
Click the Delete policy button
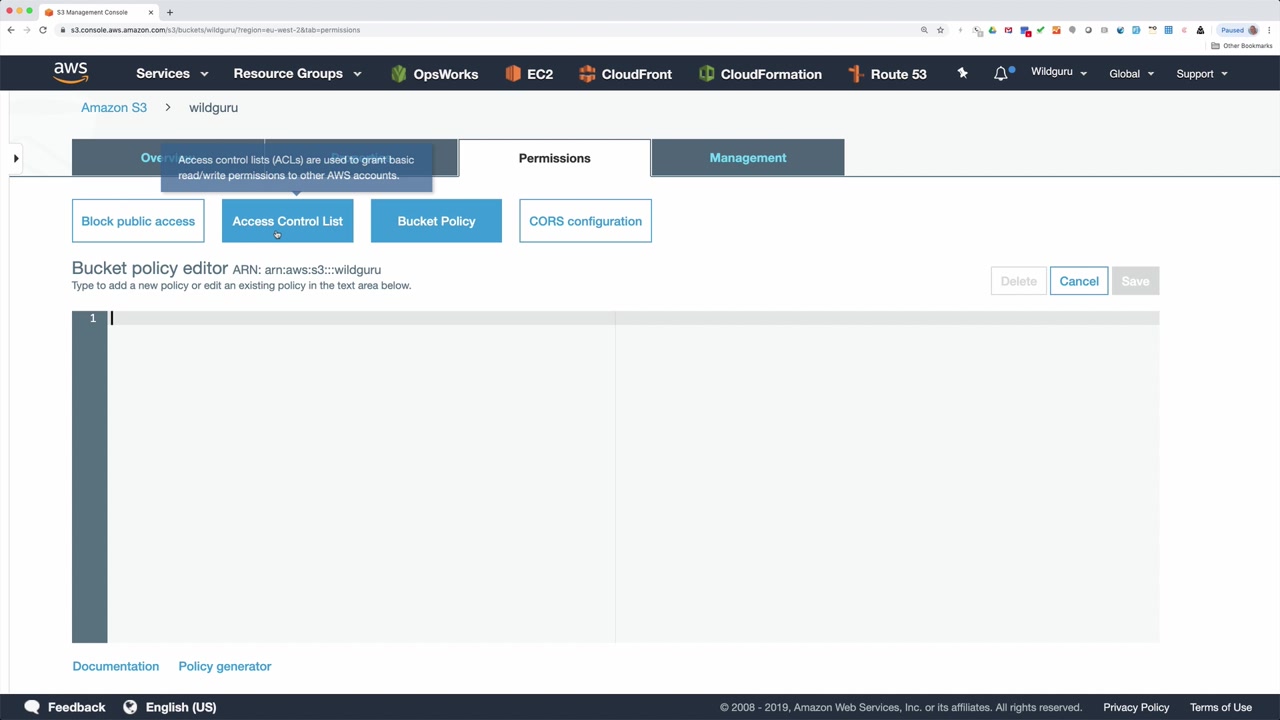[1018, 281]
